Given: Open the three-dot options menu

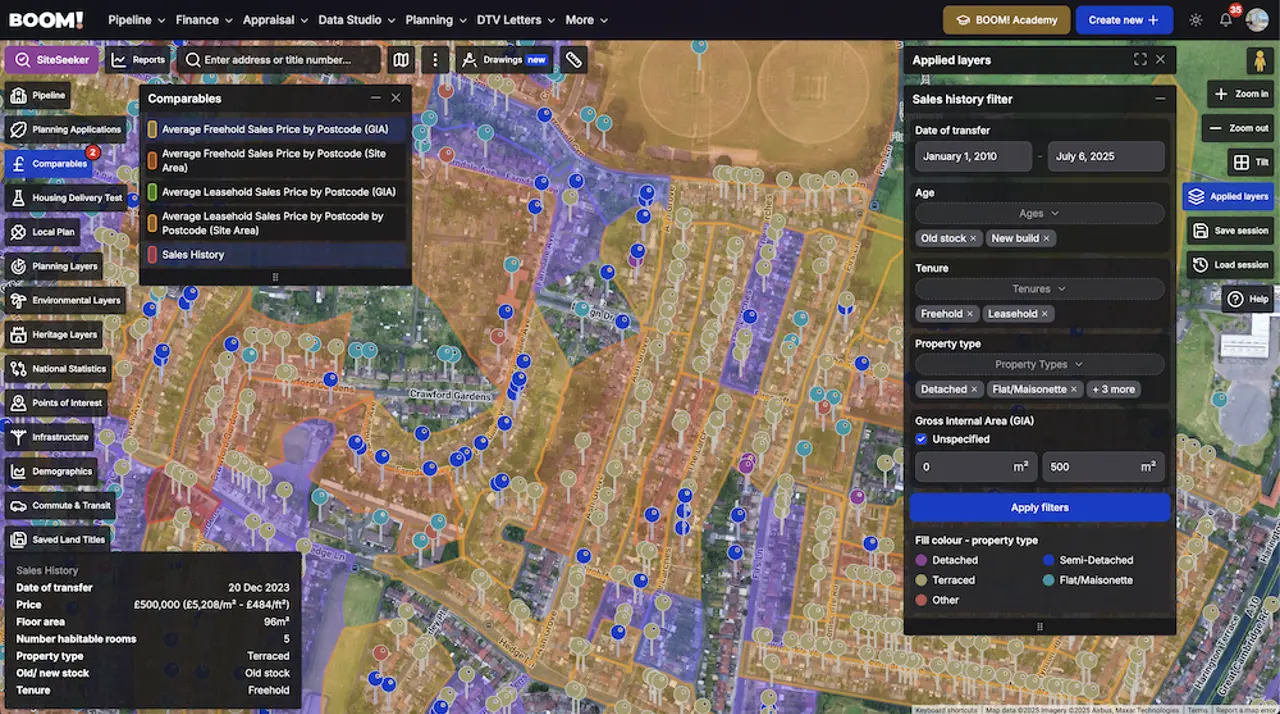Looking at the screenshot, I should [435, 60].
